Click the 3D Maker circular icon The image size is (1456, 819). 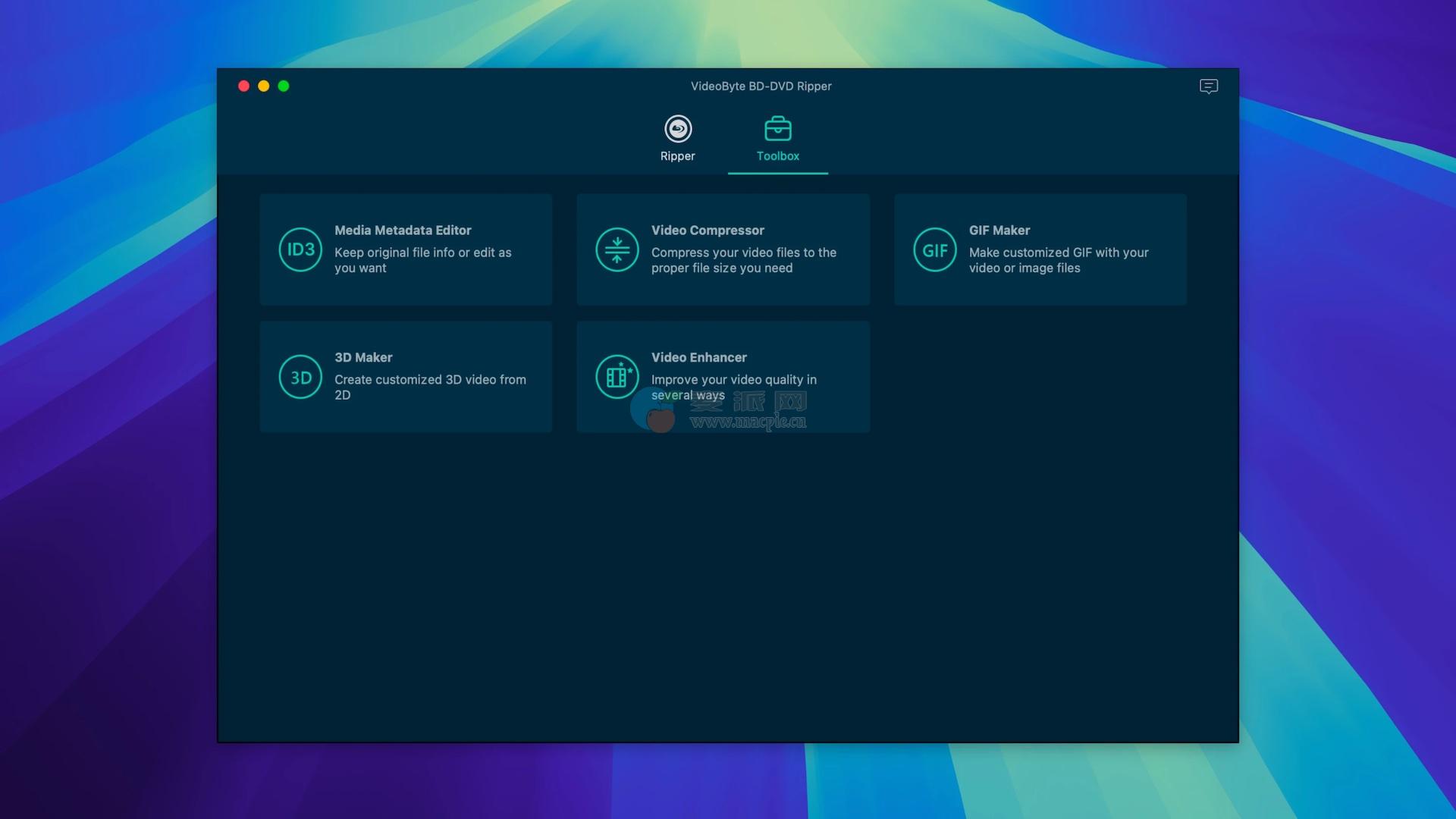pyautogui.click(x=300, y=377)
